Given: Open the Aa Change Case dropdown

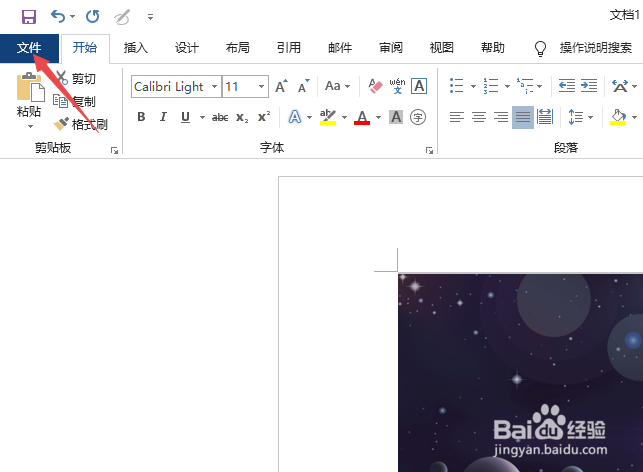Looking at the screenshot, I should coord(337,86).
